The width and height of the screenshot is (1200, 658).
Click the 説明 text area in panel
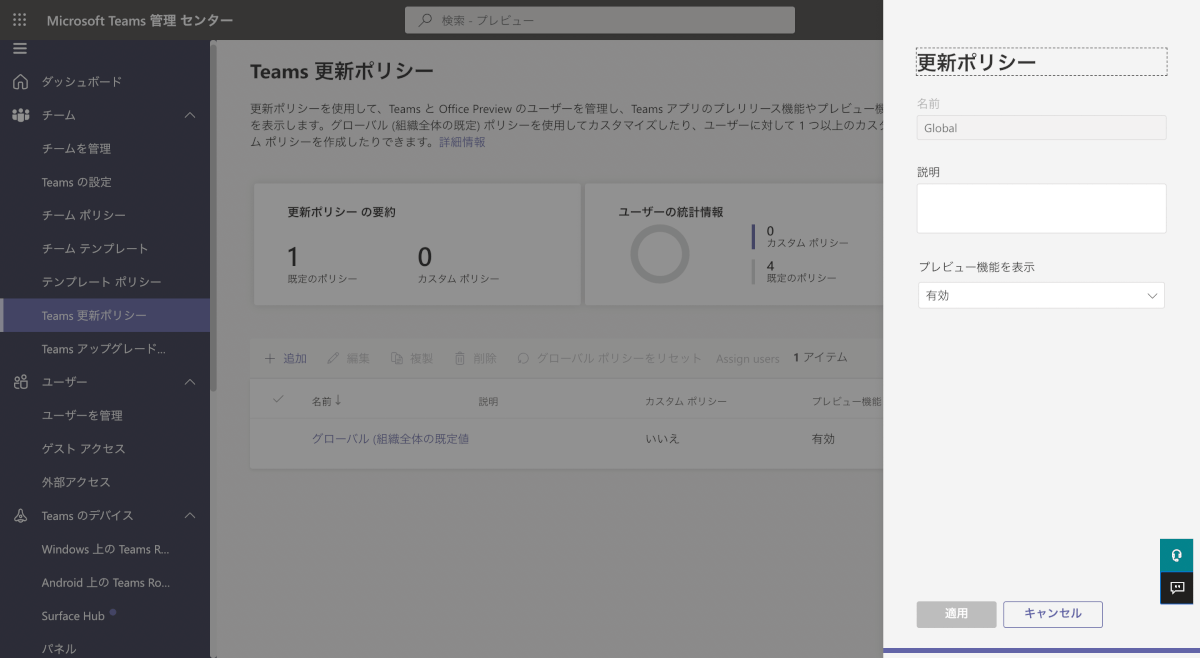click(1041, 208)
